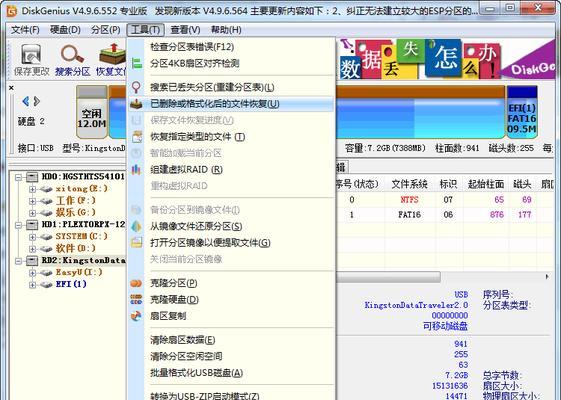Expand the SYSTEM(C:) partition node
This screenshot has width=561, height=400.
(x=32, y=236)
